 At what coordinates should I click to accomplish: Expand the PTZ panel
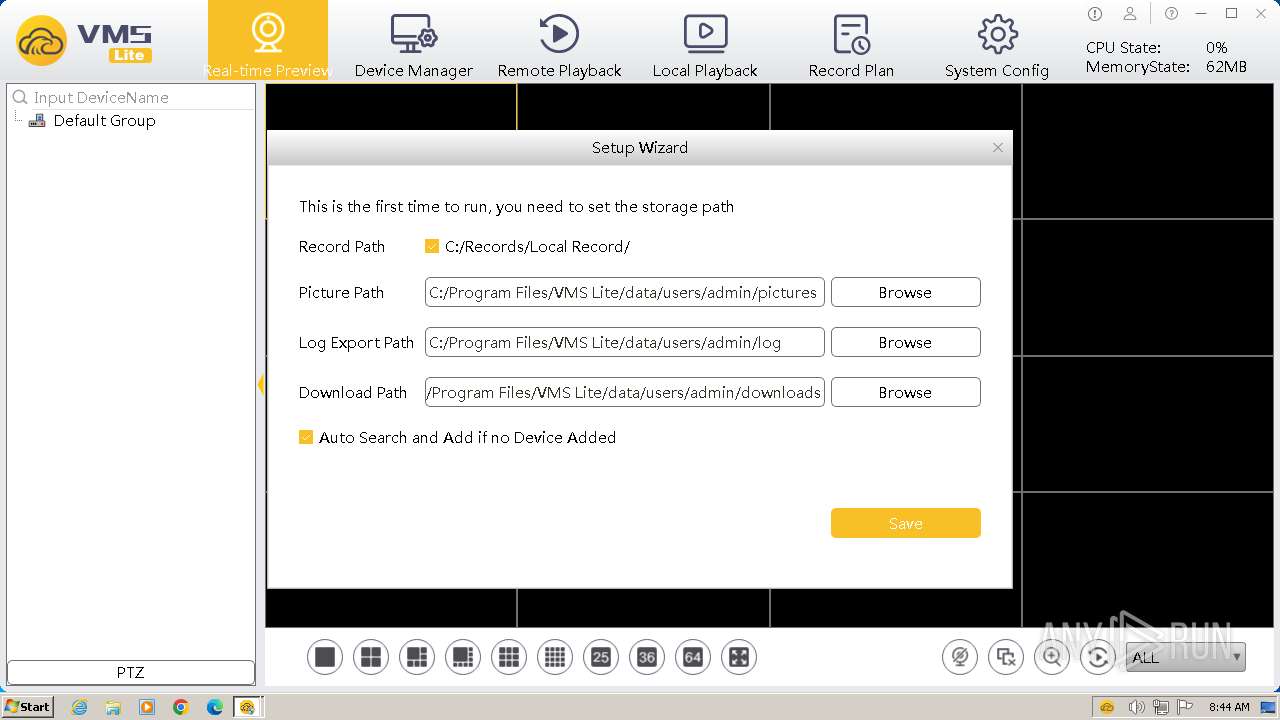[x=131, y=672]
